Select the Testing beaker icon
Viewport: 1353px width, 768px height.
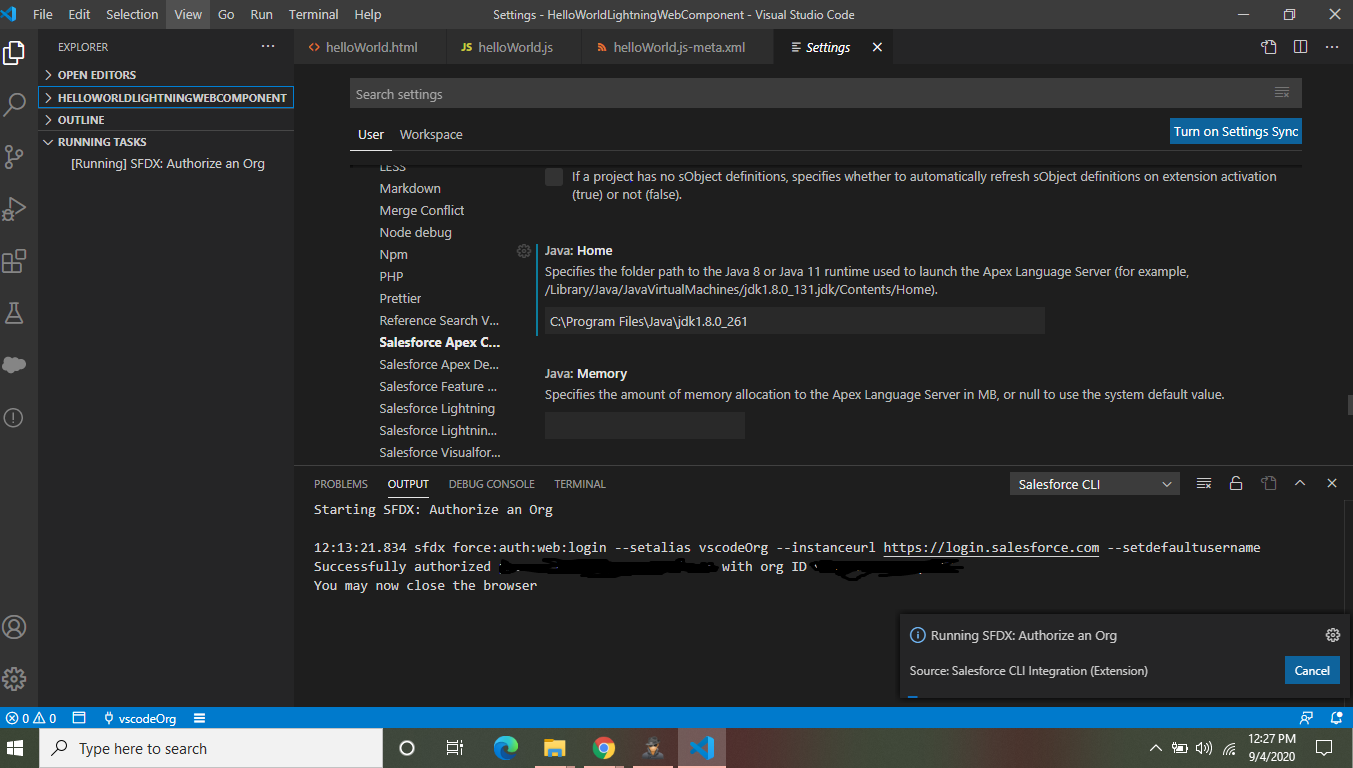pos(15,313)
